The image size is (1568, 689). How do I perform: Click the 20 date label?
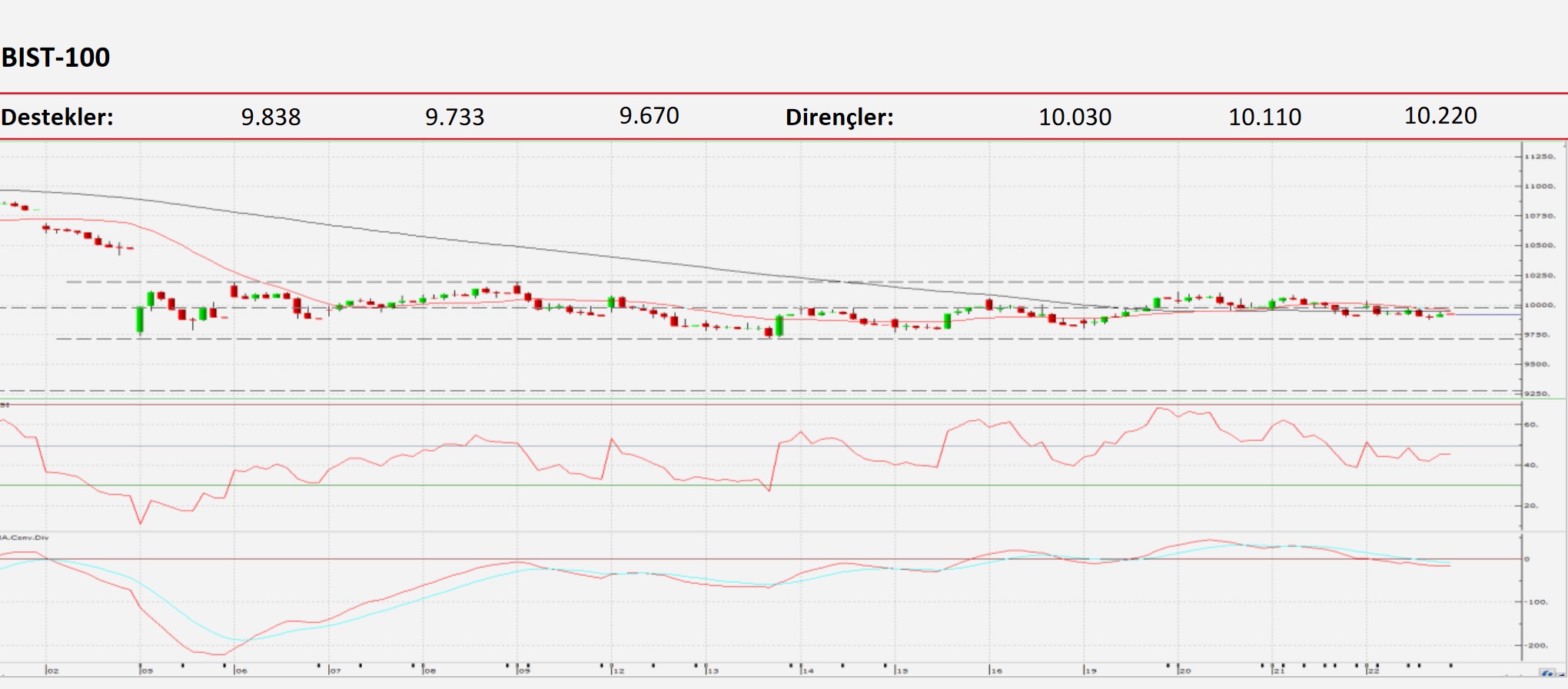pos(1184,671)
